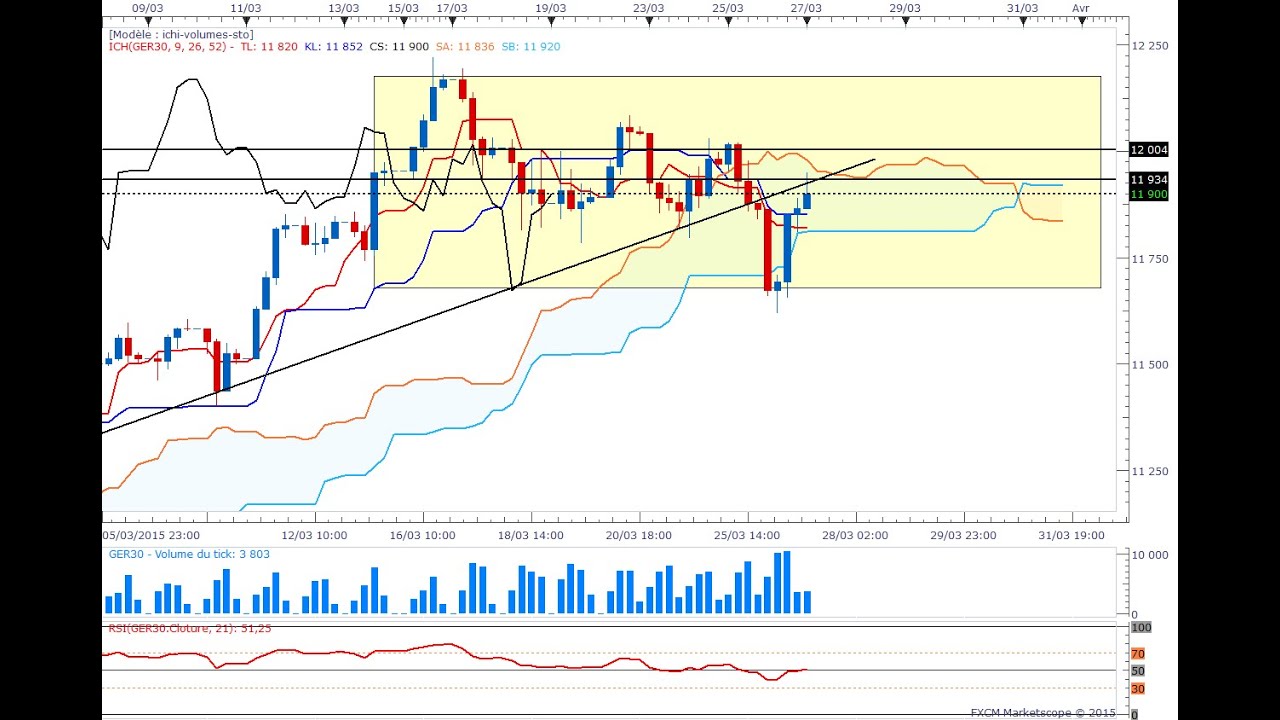Click the 12 004 price level marker
The height and width of the screenshot is (720, 1280).
click(1149, 150)
